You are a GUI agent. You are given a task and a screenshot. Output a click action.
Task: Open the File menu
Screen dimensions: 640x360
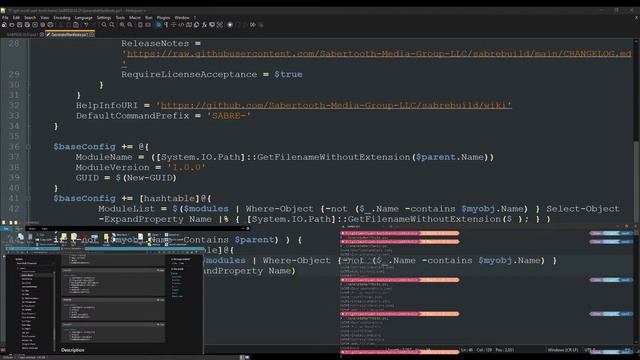click(x=5, y=18)
